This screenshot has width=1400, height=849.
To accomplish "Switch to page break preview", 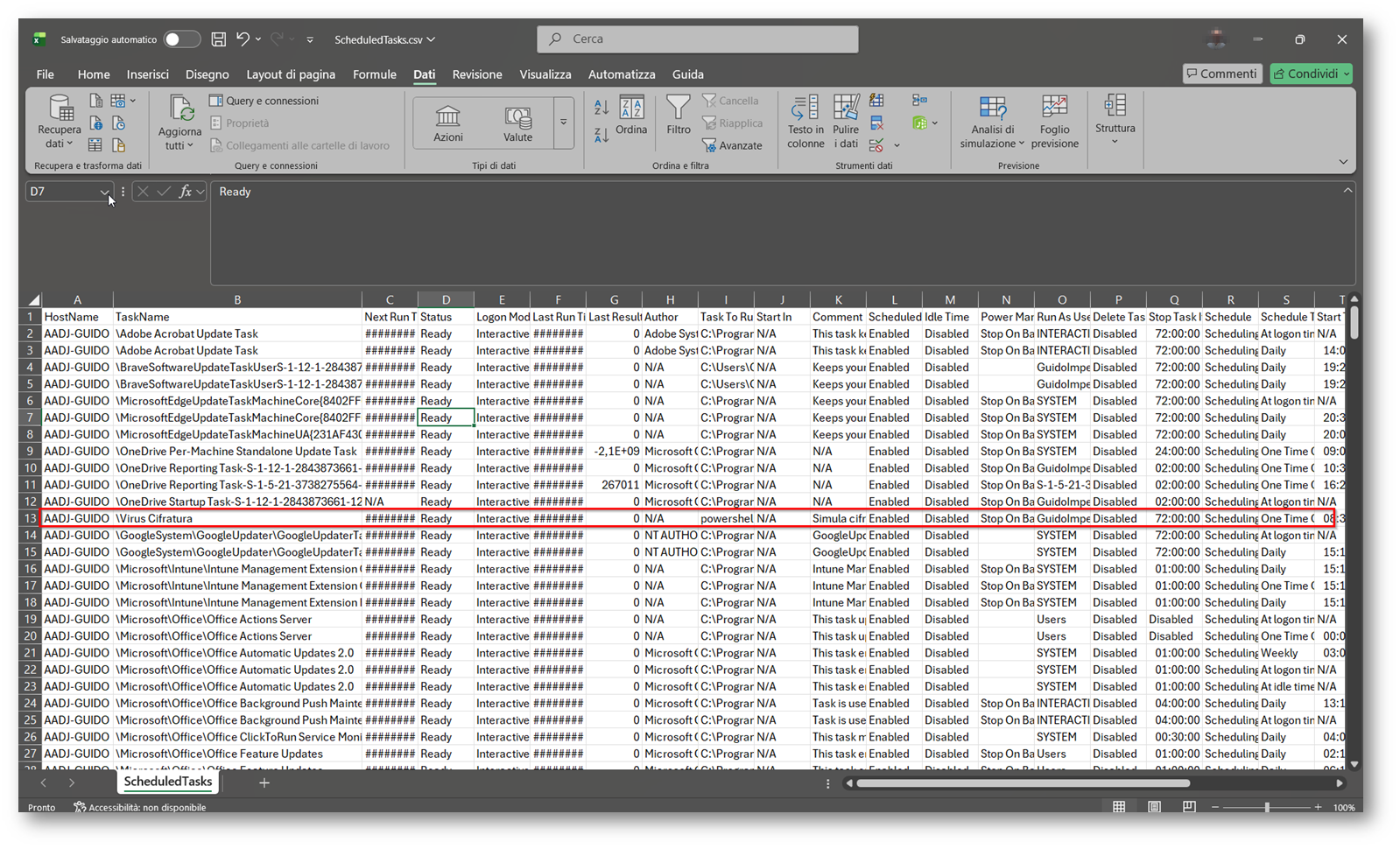I will [1188, 807].
